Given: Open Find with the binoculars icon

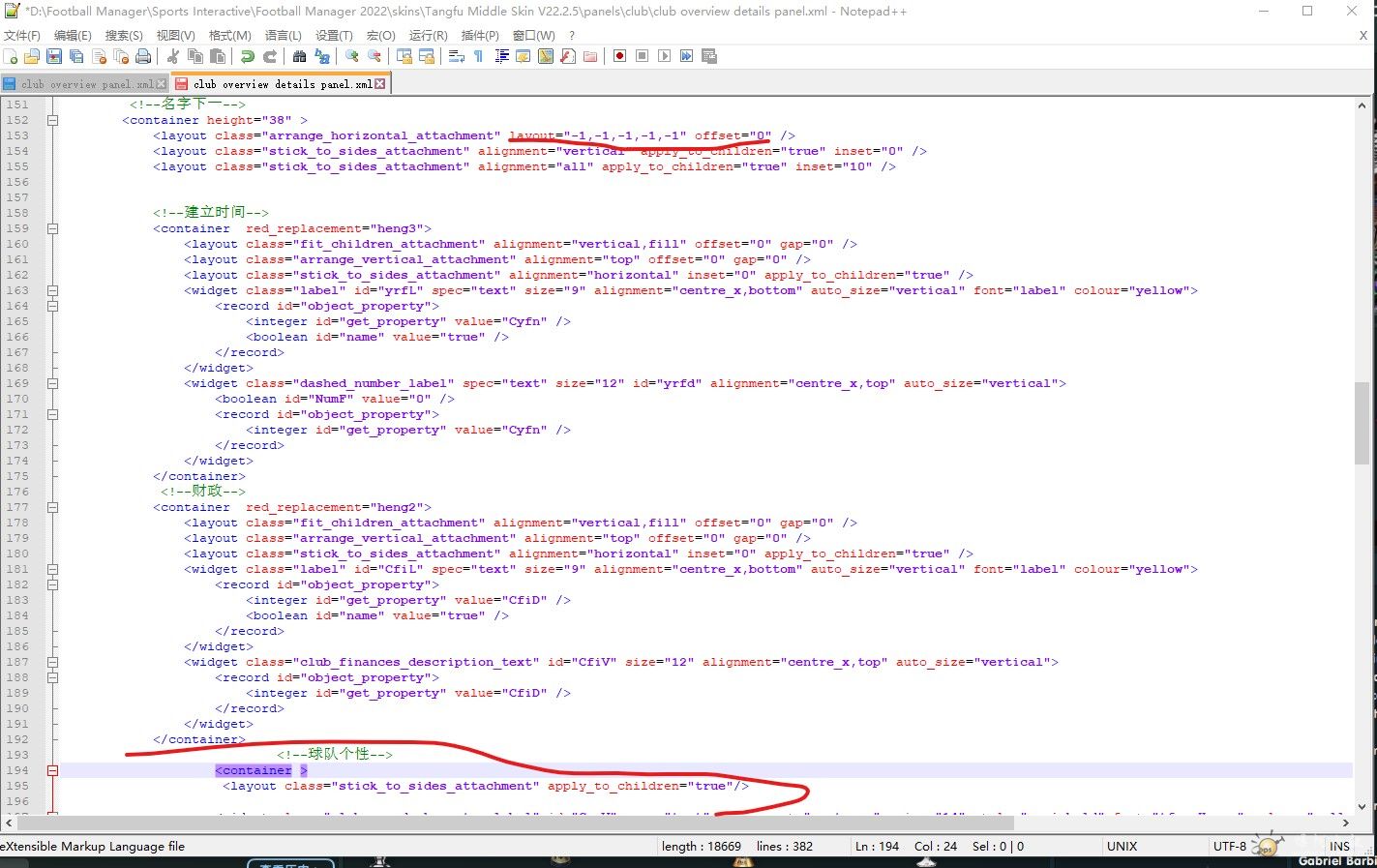Looking at the screenshot, I should tap(299, 56).
